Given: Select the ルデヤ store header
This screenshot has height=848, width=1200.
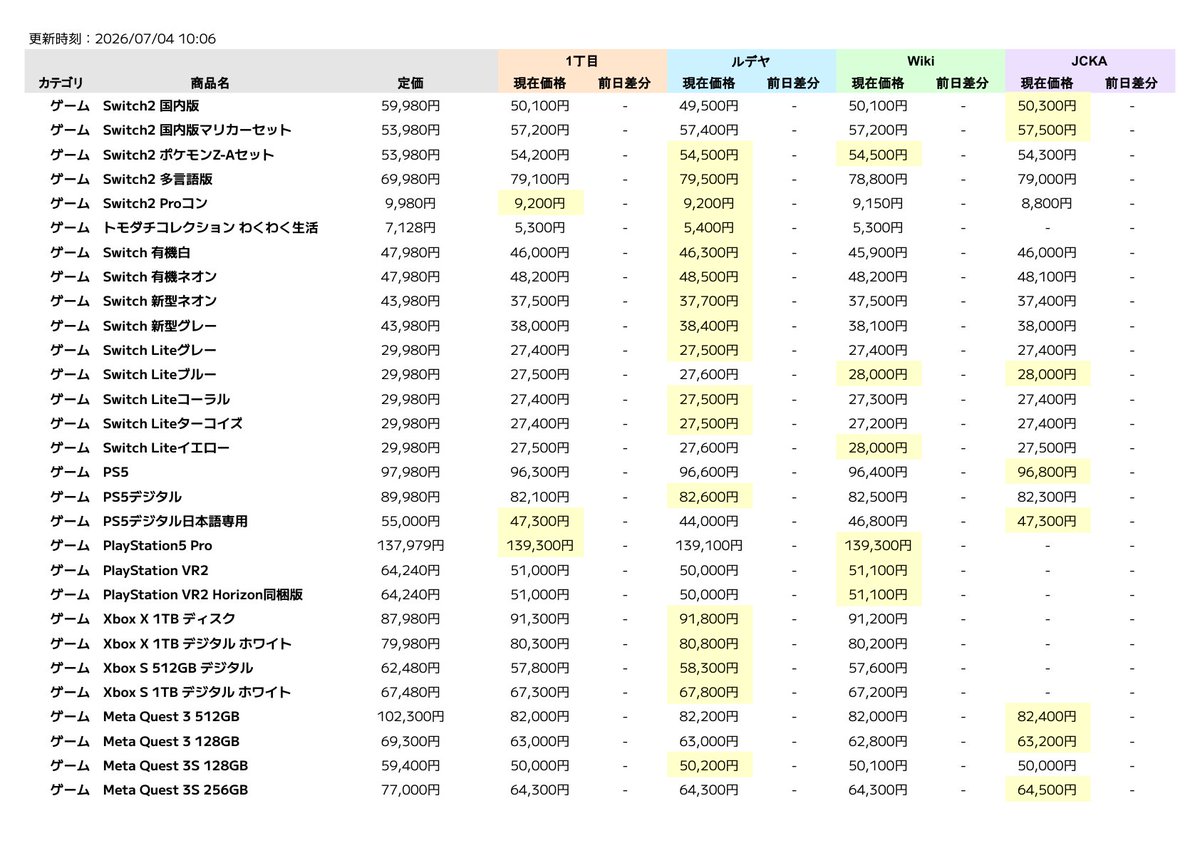Looking at the screenshot, I should tap(750, 61).
